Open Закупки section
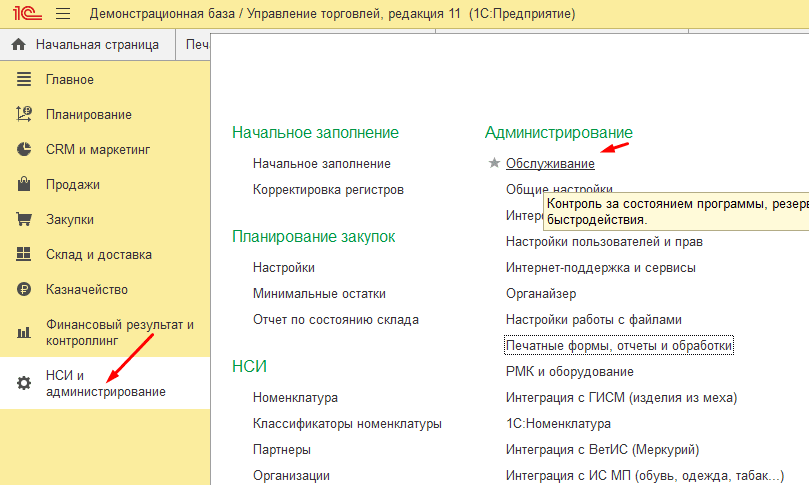 (x=105, y=220)
